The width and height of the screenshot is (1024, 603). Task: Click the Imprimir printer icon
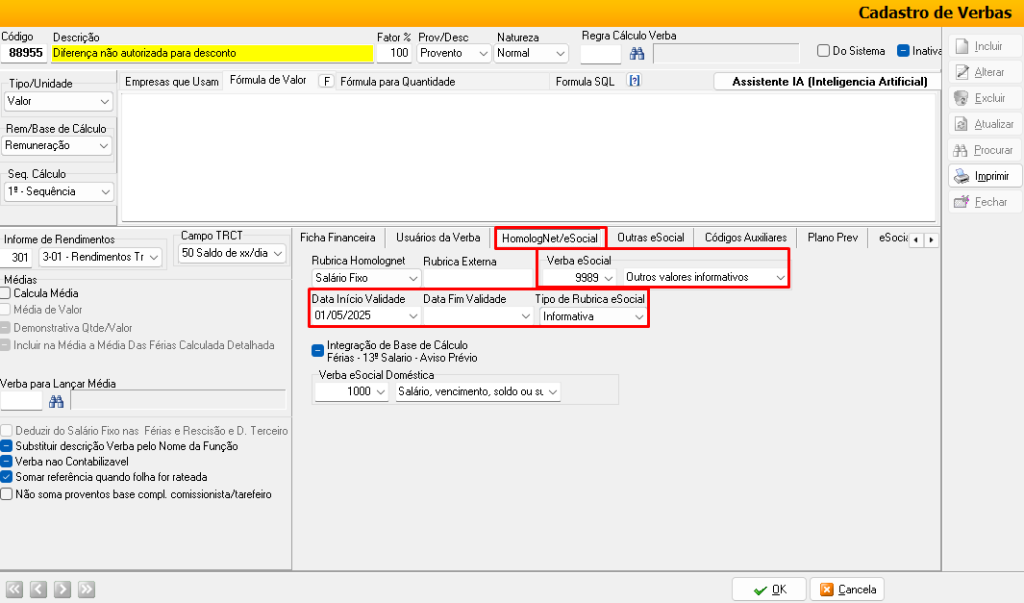click(x=961, y=176)
